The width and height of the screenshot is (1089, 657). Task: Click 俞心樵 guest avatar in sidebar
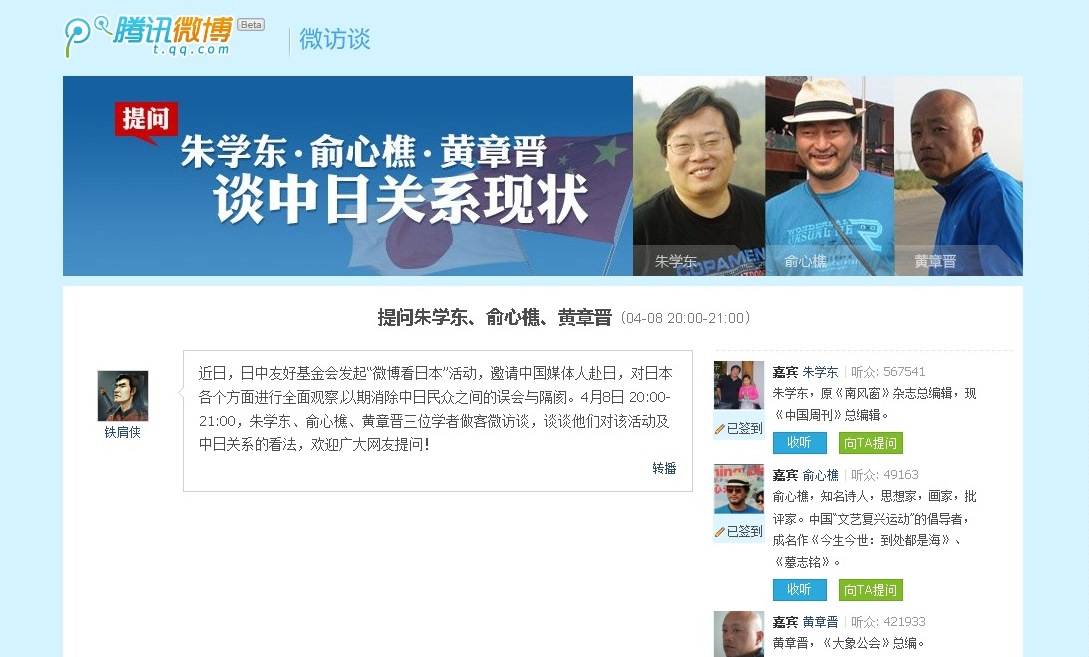point(739,488)
